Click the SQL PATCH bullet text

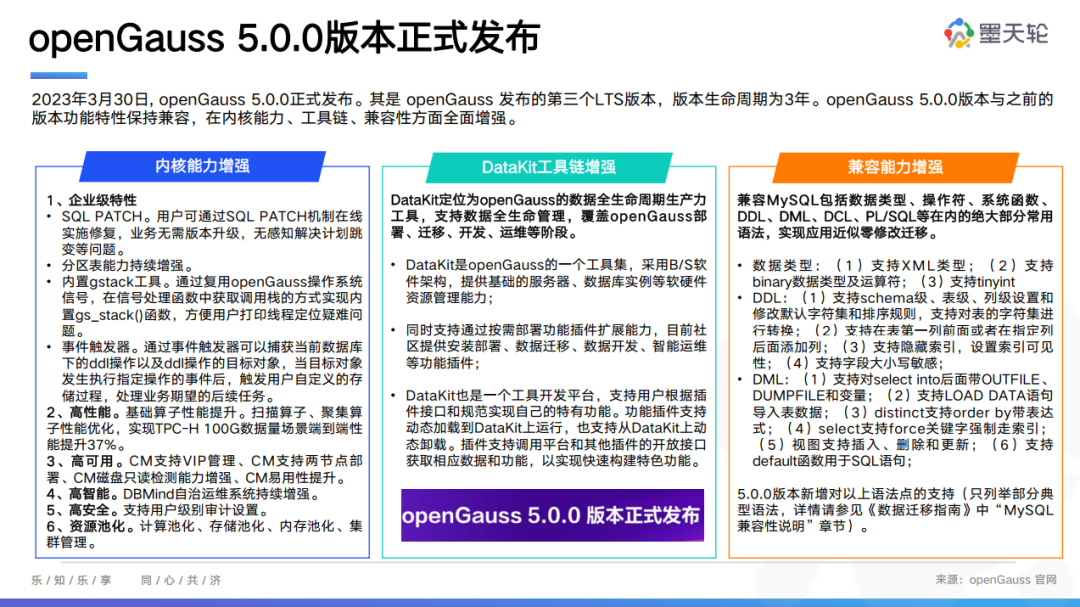211,233
